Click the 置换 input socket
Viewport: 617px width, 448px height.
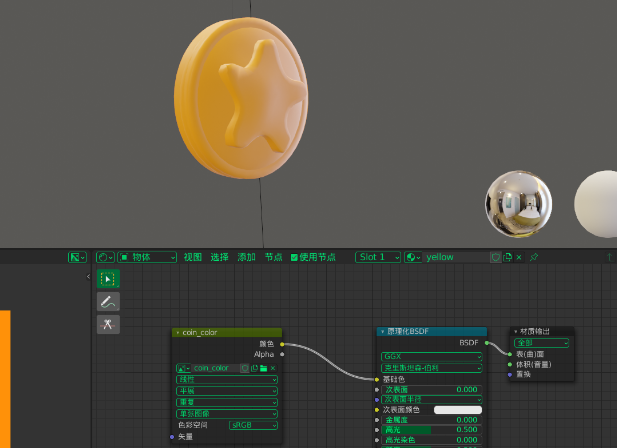[x=510, y=374]
